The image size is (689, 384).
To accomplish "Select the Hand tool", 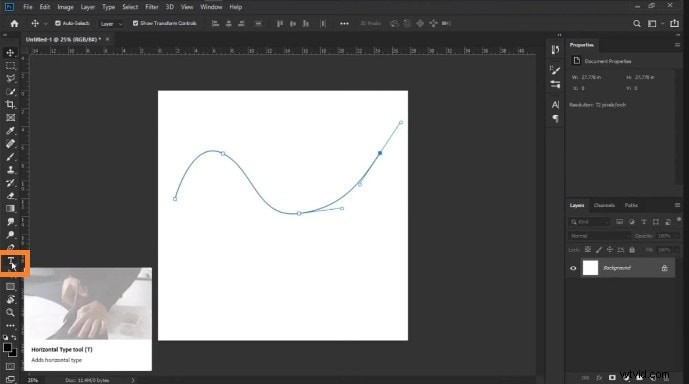I will (x=10, y=300).
